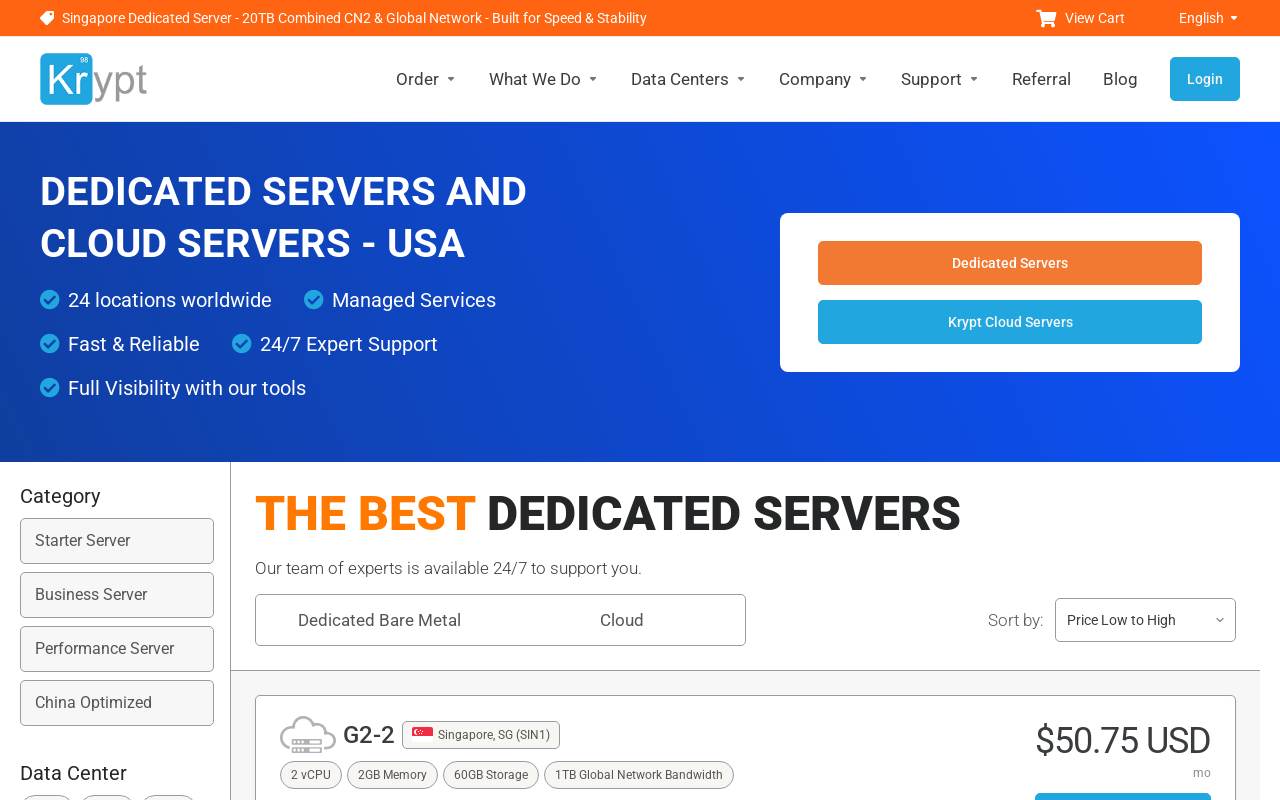Open the Sort by Price dropdown
The width and height of the screenshot is (1280, 800).
click(x=1145, y=620)
